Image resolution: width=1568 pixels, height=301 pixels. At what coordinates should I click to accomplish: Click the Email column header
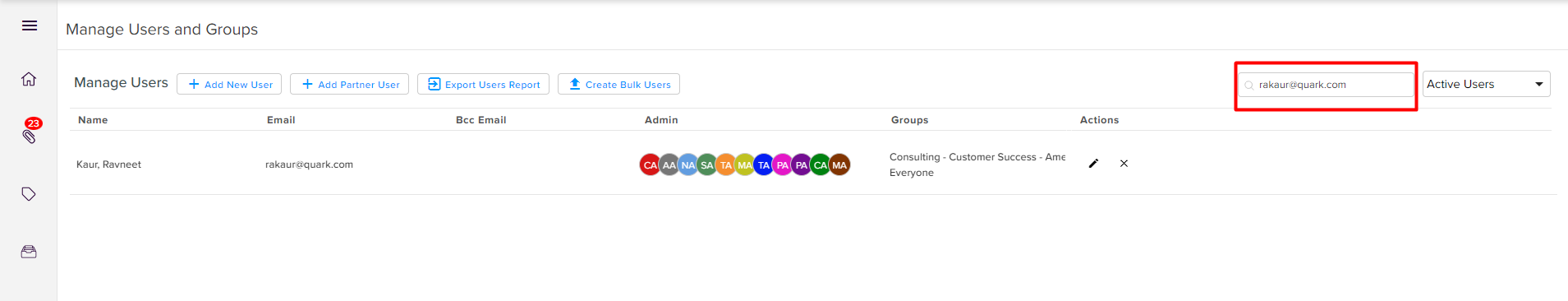(x=281, y=120)
